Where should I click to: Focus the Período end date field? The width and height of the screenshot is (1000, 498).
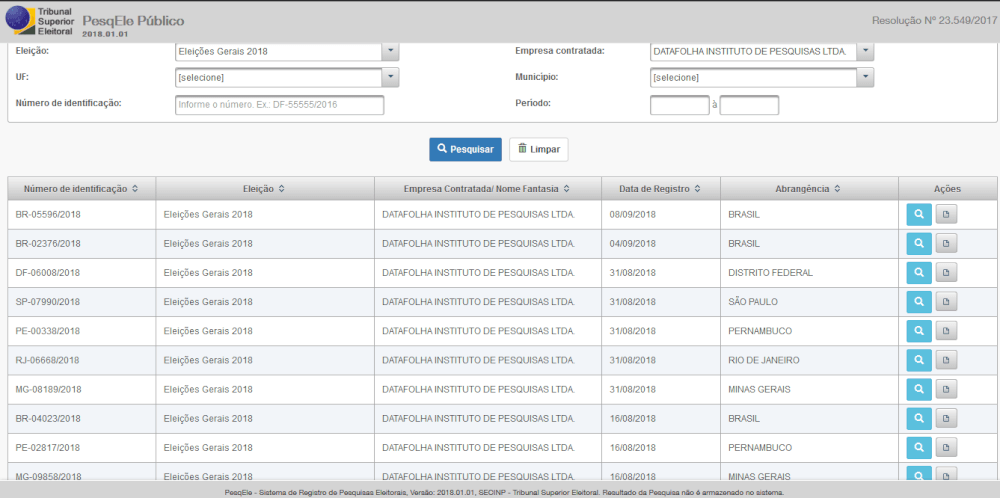click(749, 105)
